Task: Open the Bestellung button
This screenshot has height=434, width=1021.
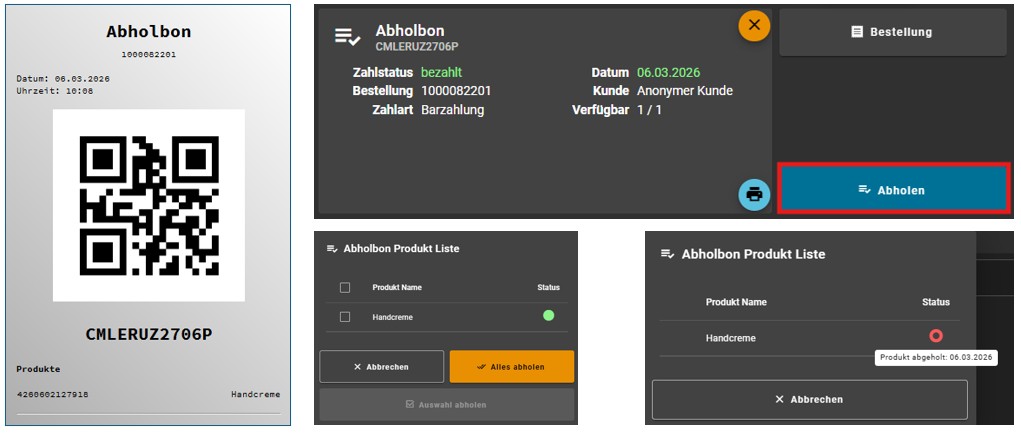Action: coord(893,32)
